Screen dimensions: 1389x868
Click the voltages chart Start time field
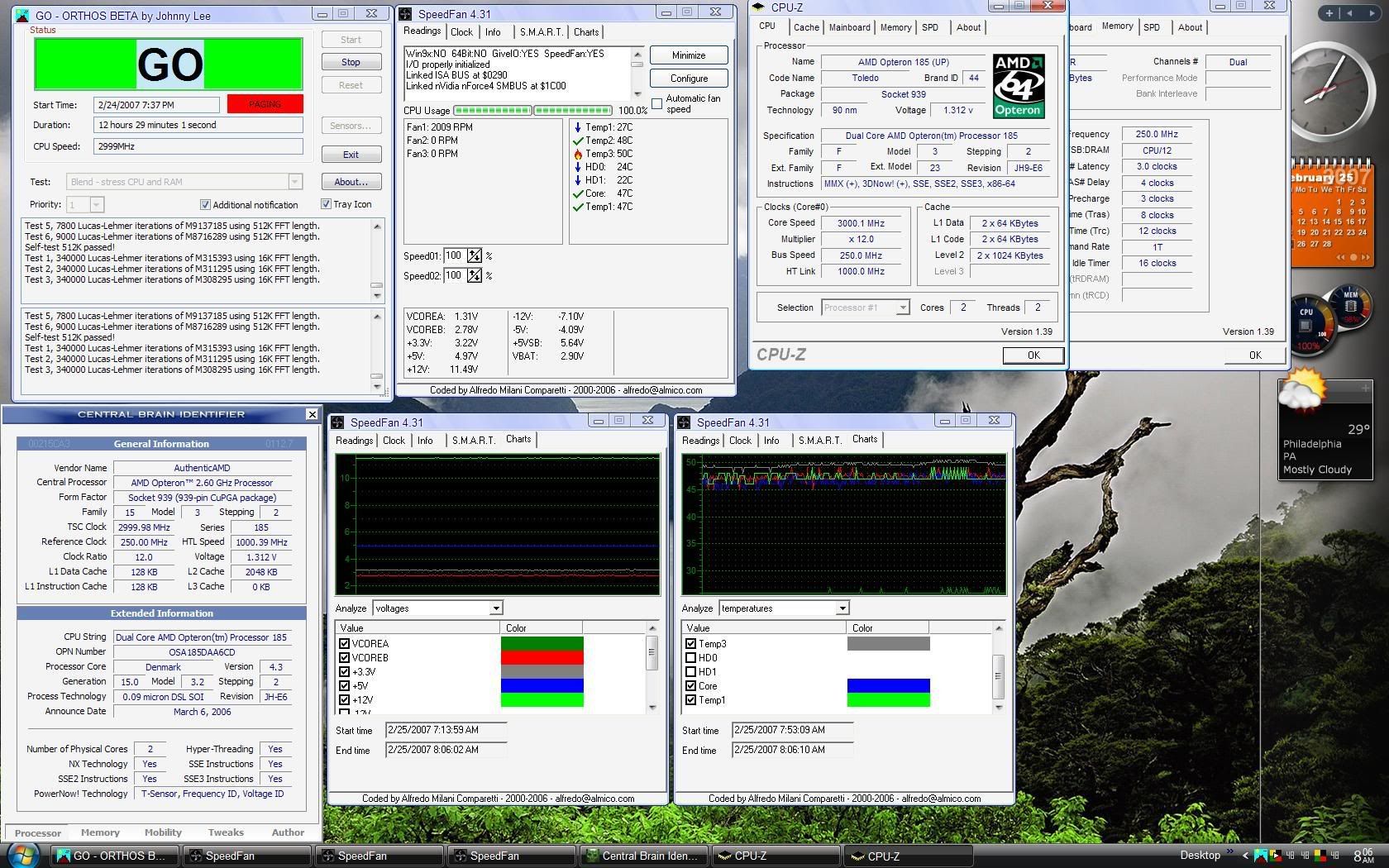(446, 730)
